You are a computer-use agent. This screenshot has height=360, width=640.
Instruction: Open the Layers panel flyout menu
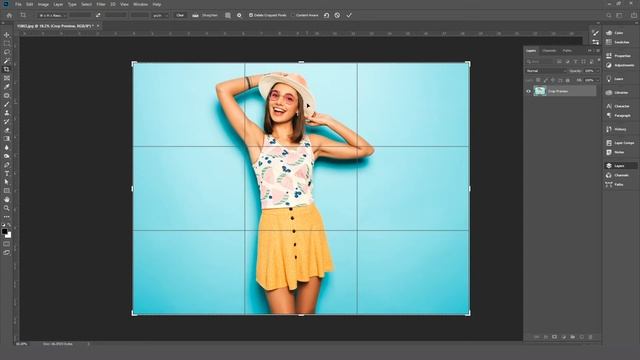pos(598,51)
